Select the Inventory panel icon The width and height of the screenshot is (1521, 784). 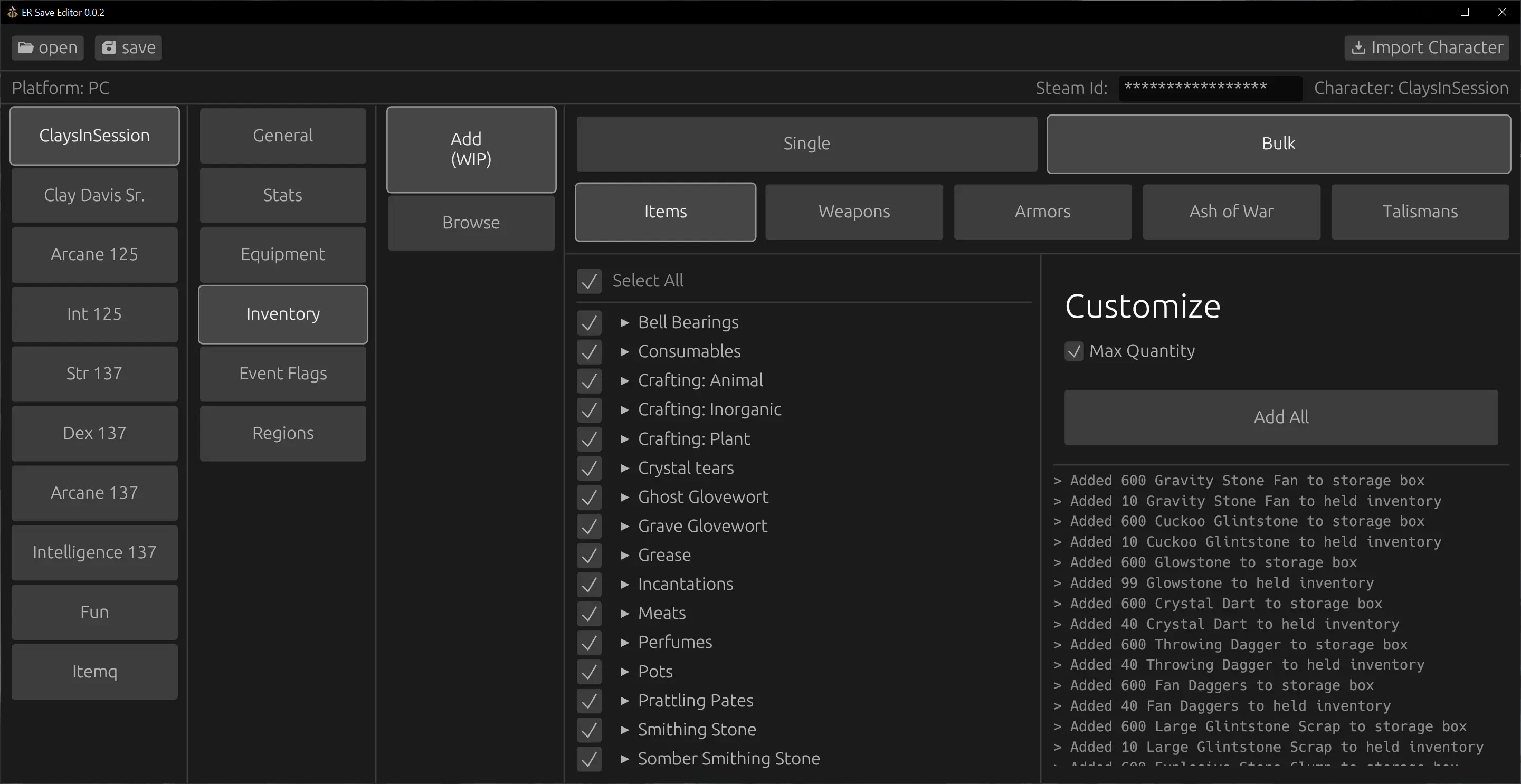click(283, 313)
